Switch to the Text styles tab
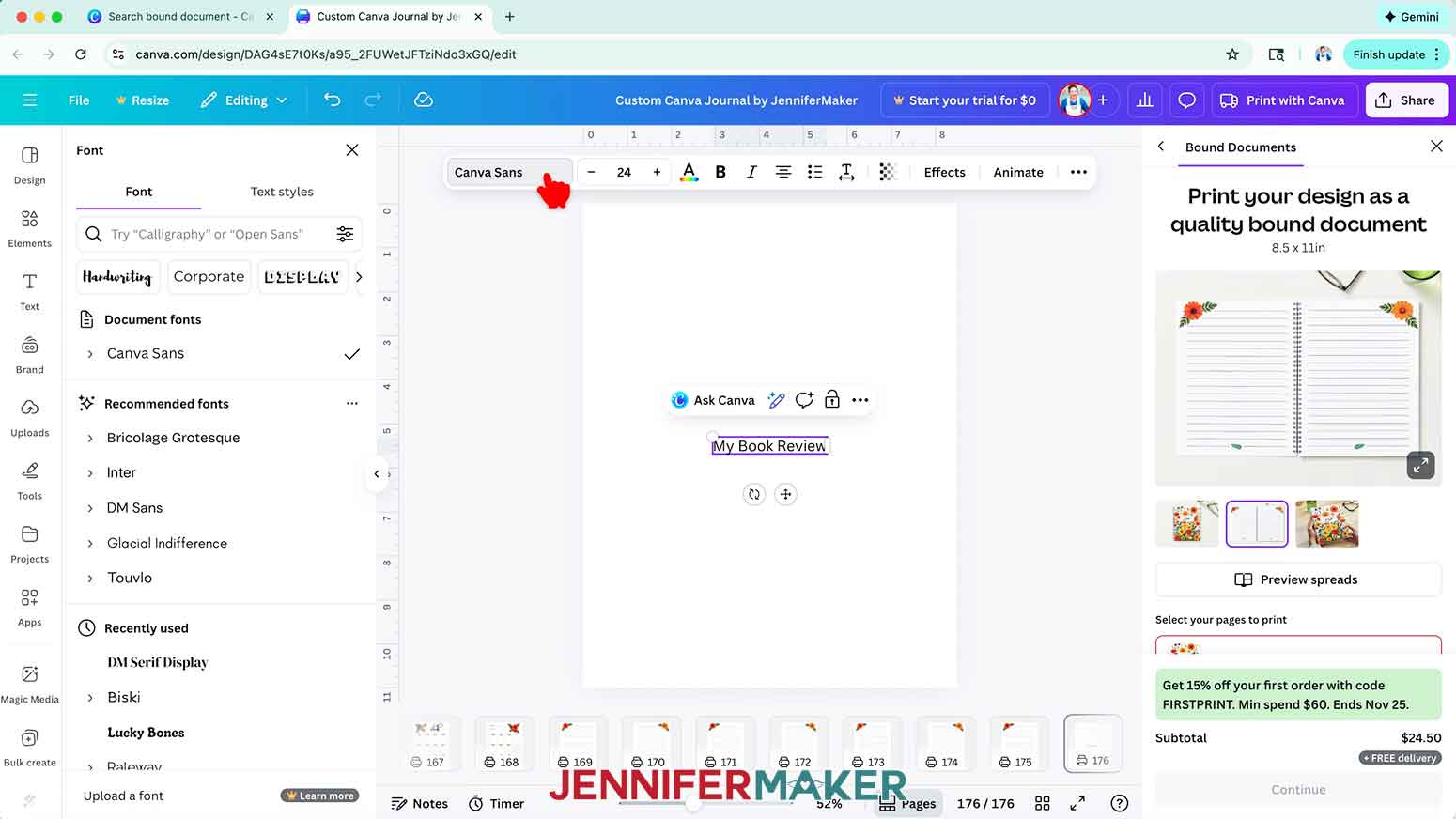Image resolution: width=1456 pixels, height=819 pixels. (x=282, y=192)
